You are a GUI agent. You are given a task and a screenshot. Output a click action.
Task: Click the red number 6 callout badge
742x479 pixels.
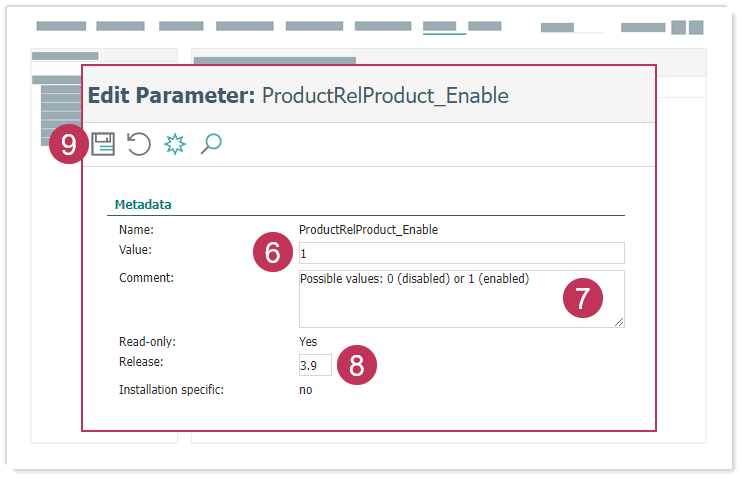click(272, 254)
